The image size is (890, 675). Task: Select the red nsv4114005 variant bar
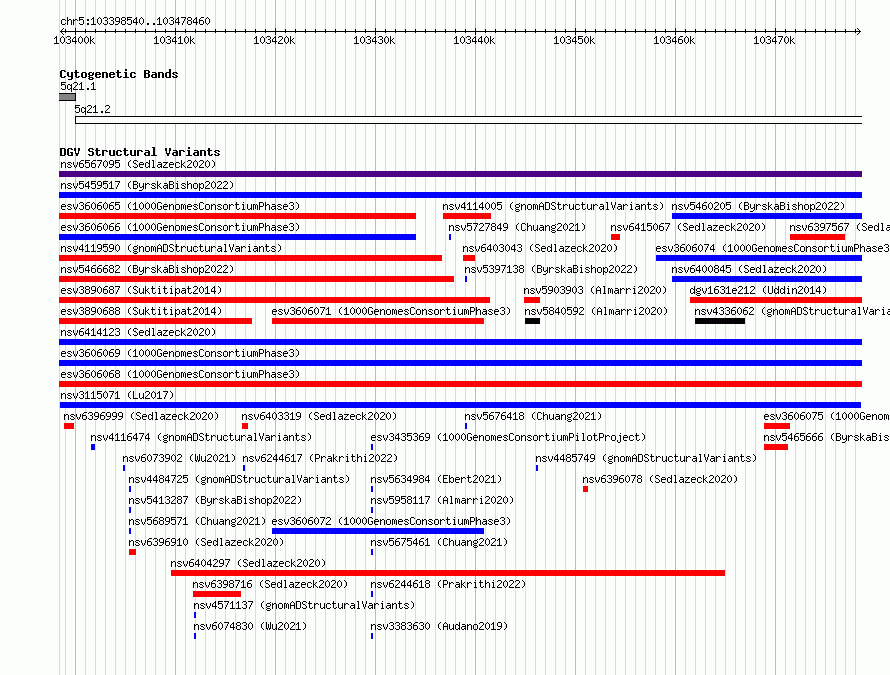pyautogui.click(x=467, y=216)
